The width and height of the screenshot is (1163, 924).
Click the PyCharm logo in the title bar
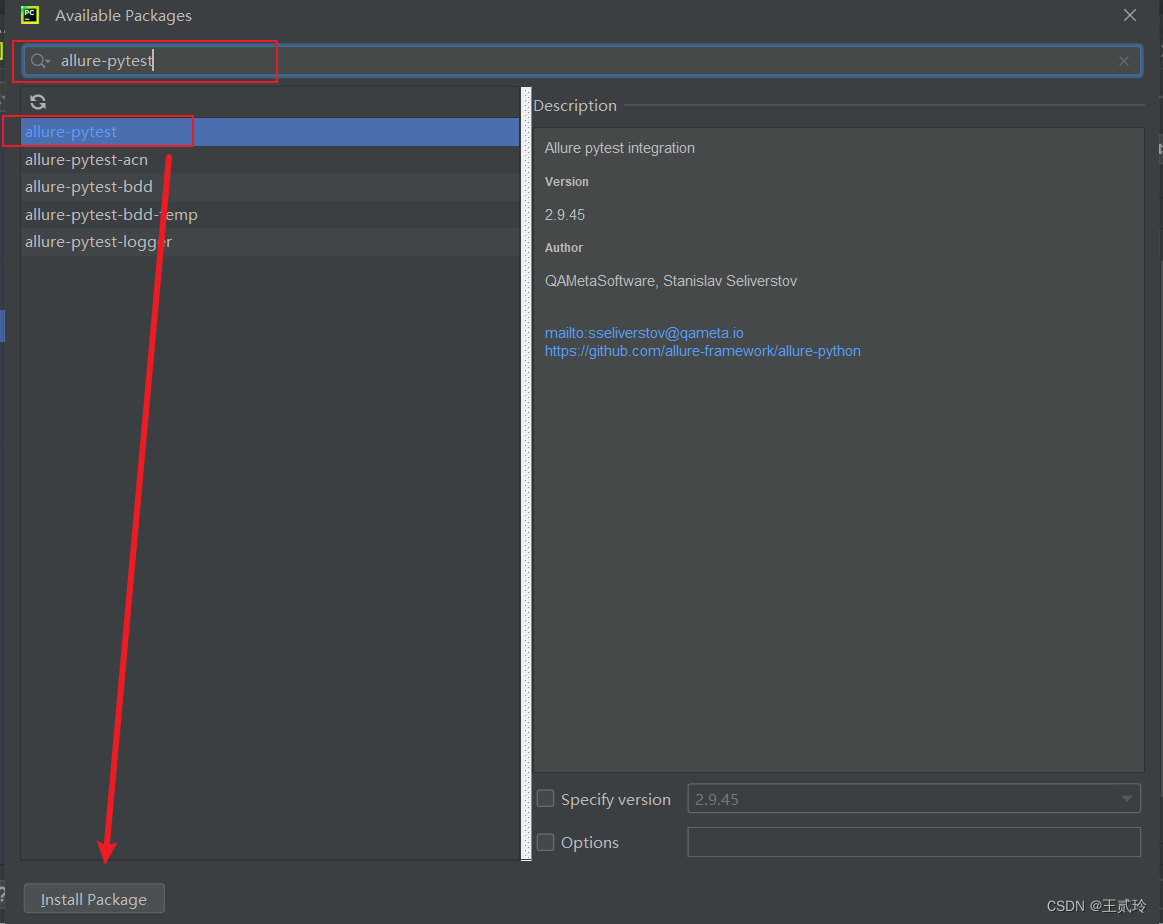pos(30,15)
